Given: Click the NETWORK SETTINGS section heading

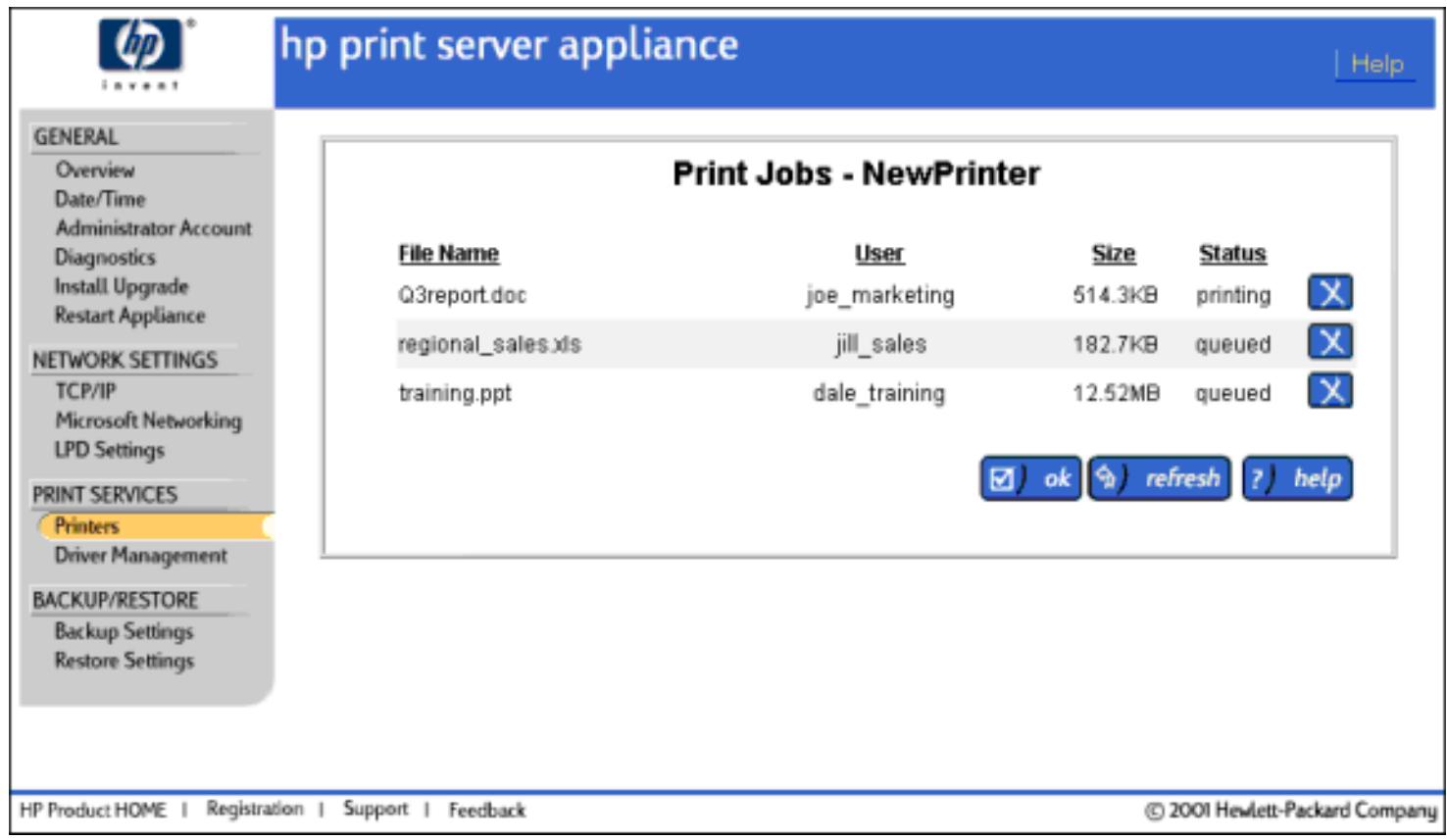Looking at the screenshot, I should pyautogui.click(x=125, y=360).
